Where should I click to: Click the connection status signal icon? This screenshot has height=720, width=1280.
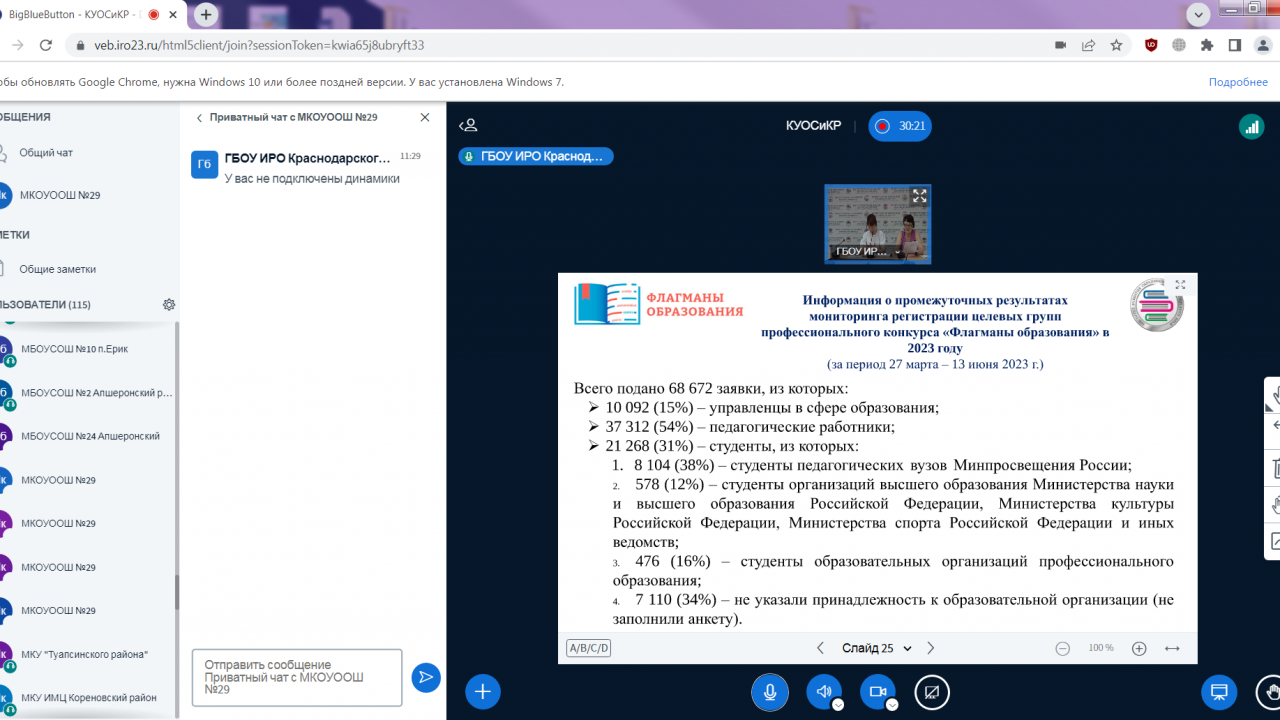[1251, 126]
